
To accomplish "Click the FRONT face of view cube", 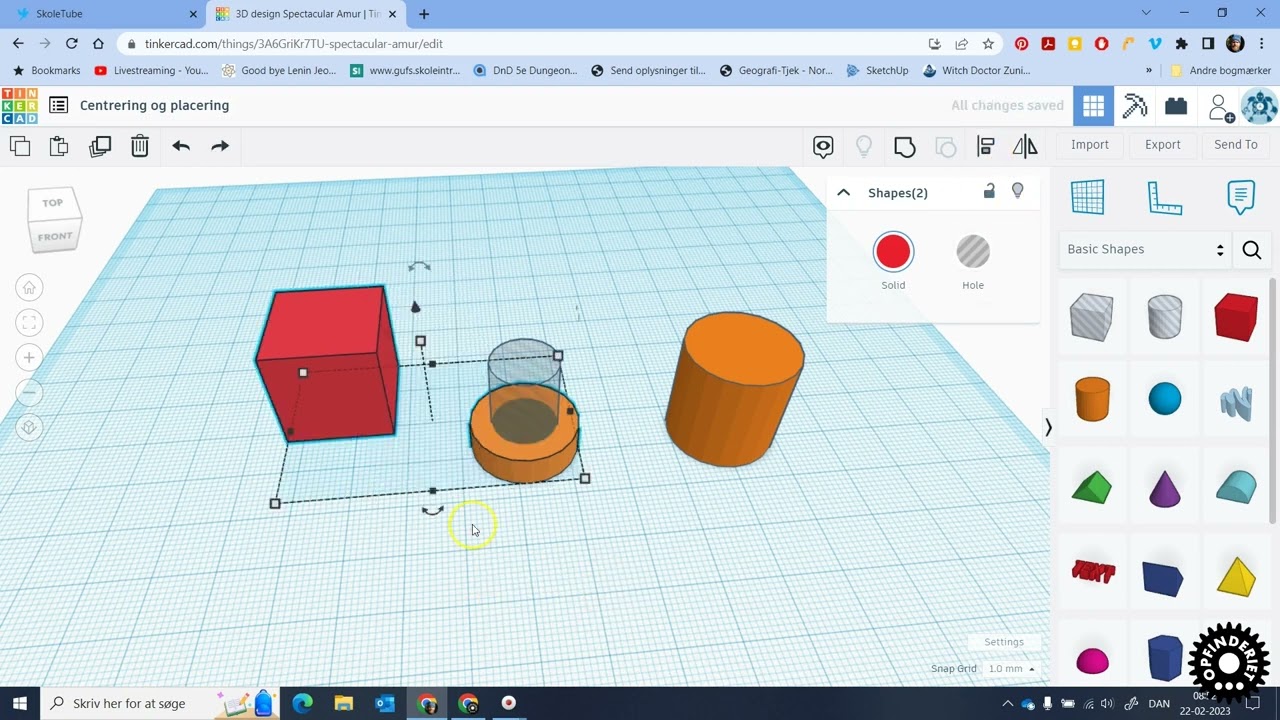I will click(55, 237).
